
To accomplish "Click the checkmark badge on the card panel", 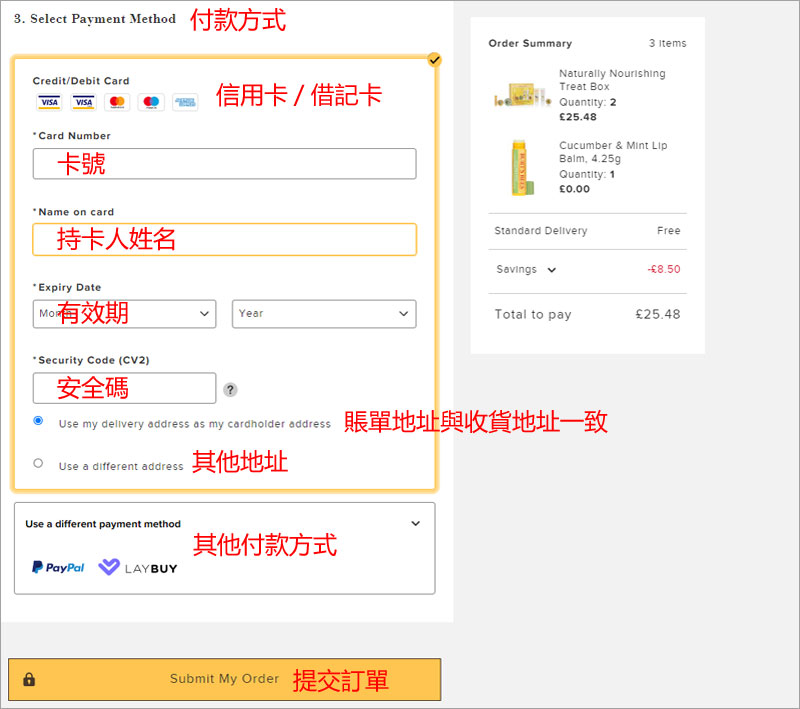I will tap(433, 60).
